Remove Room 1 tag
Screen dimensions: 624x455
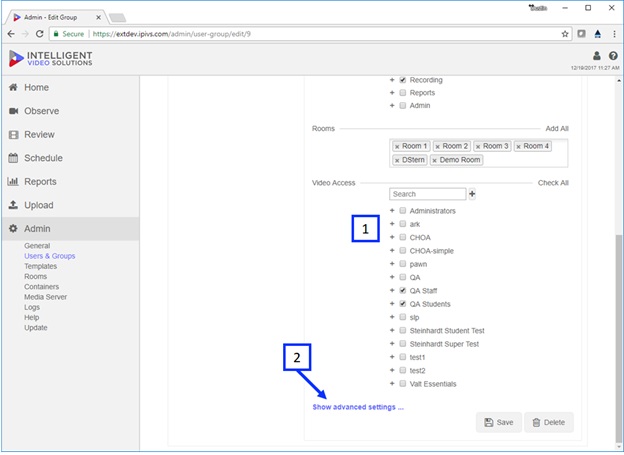pyautogui.click(x=397, y=146)
